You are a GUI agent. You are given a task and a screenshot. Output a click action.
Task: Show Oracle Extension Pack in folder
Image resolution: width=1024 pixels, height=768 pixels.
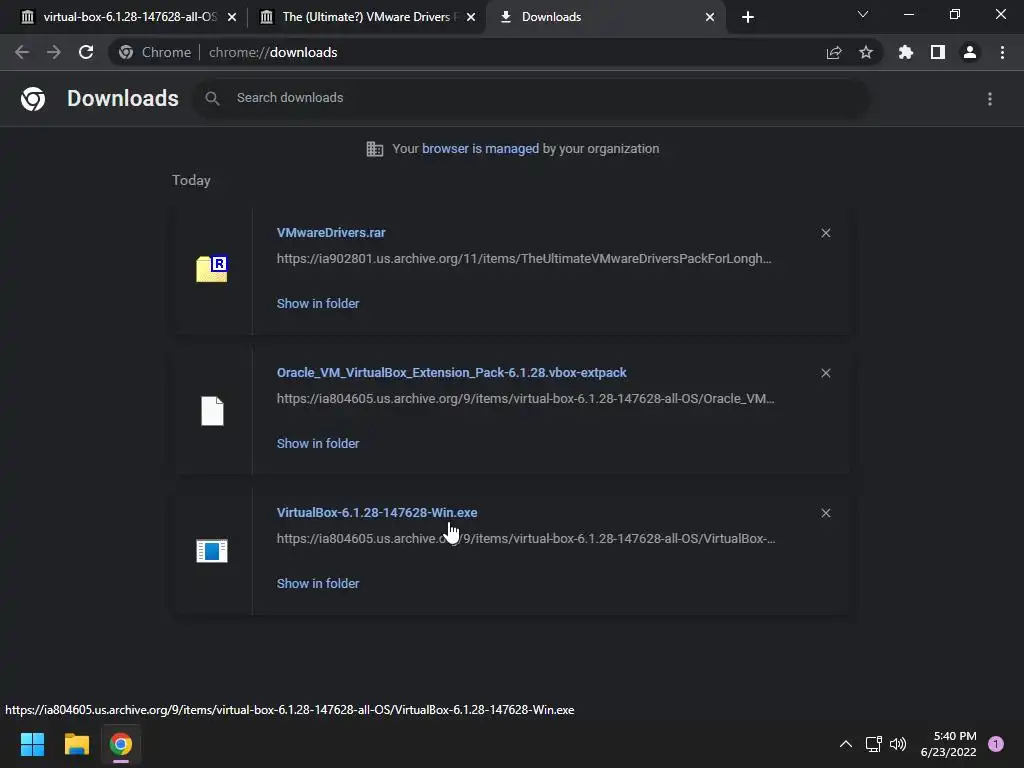point(318,443)
